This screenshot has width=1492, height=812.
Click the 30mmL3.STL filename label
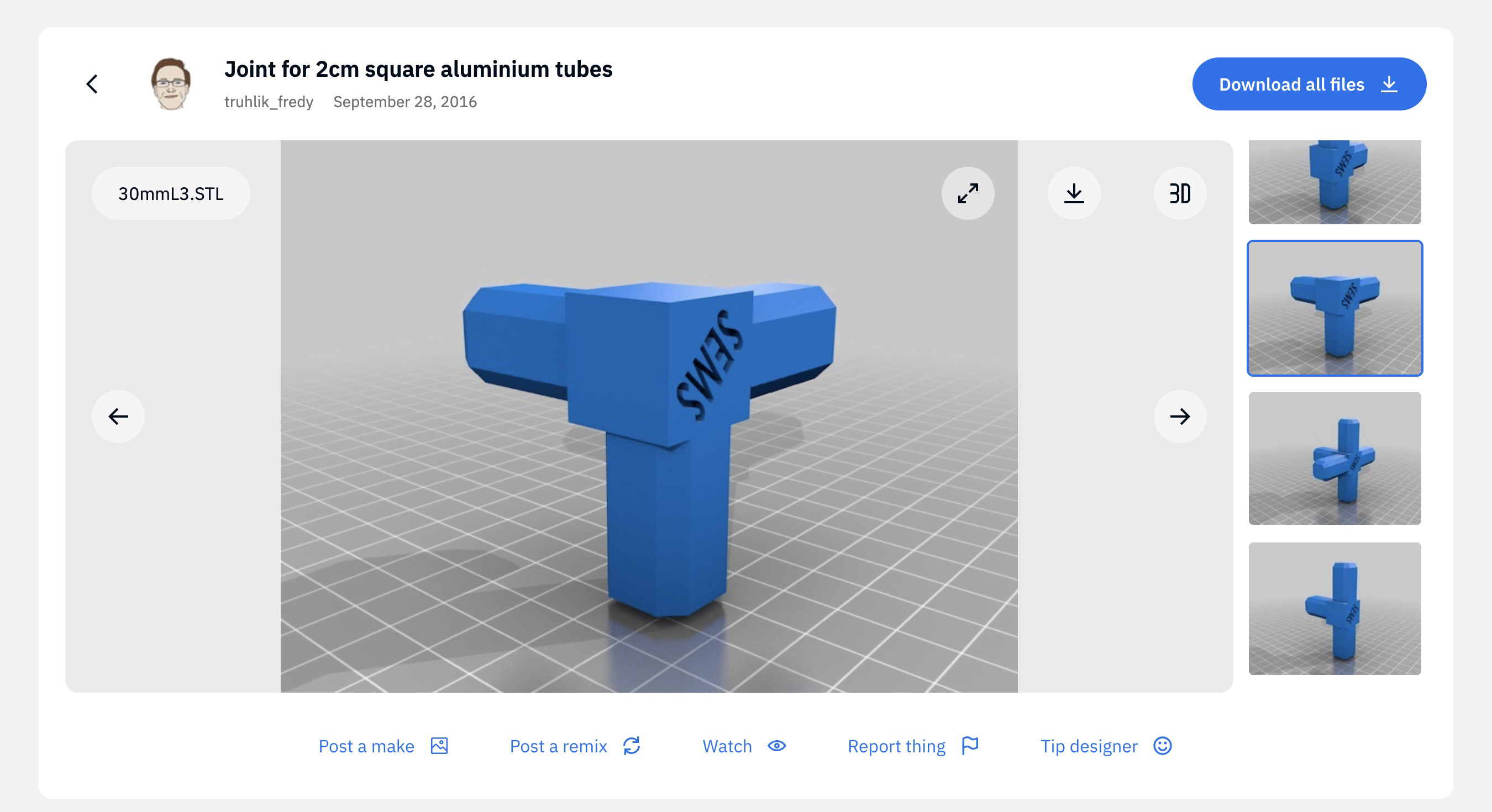pyautogui.click(x=171, y=193)
